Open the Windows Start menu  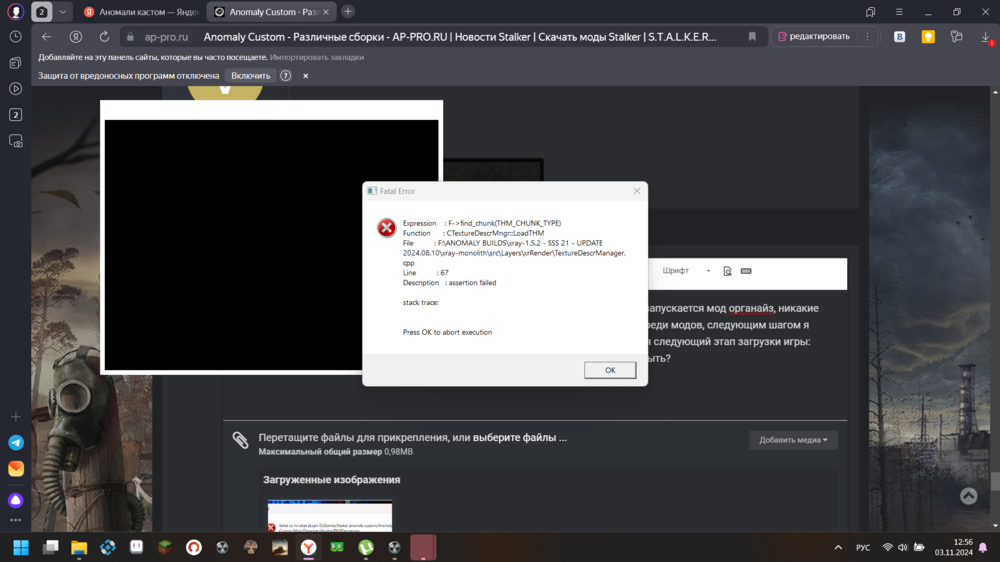coord(21,547)
